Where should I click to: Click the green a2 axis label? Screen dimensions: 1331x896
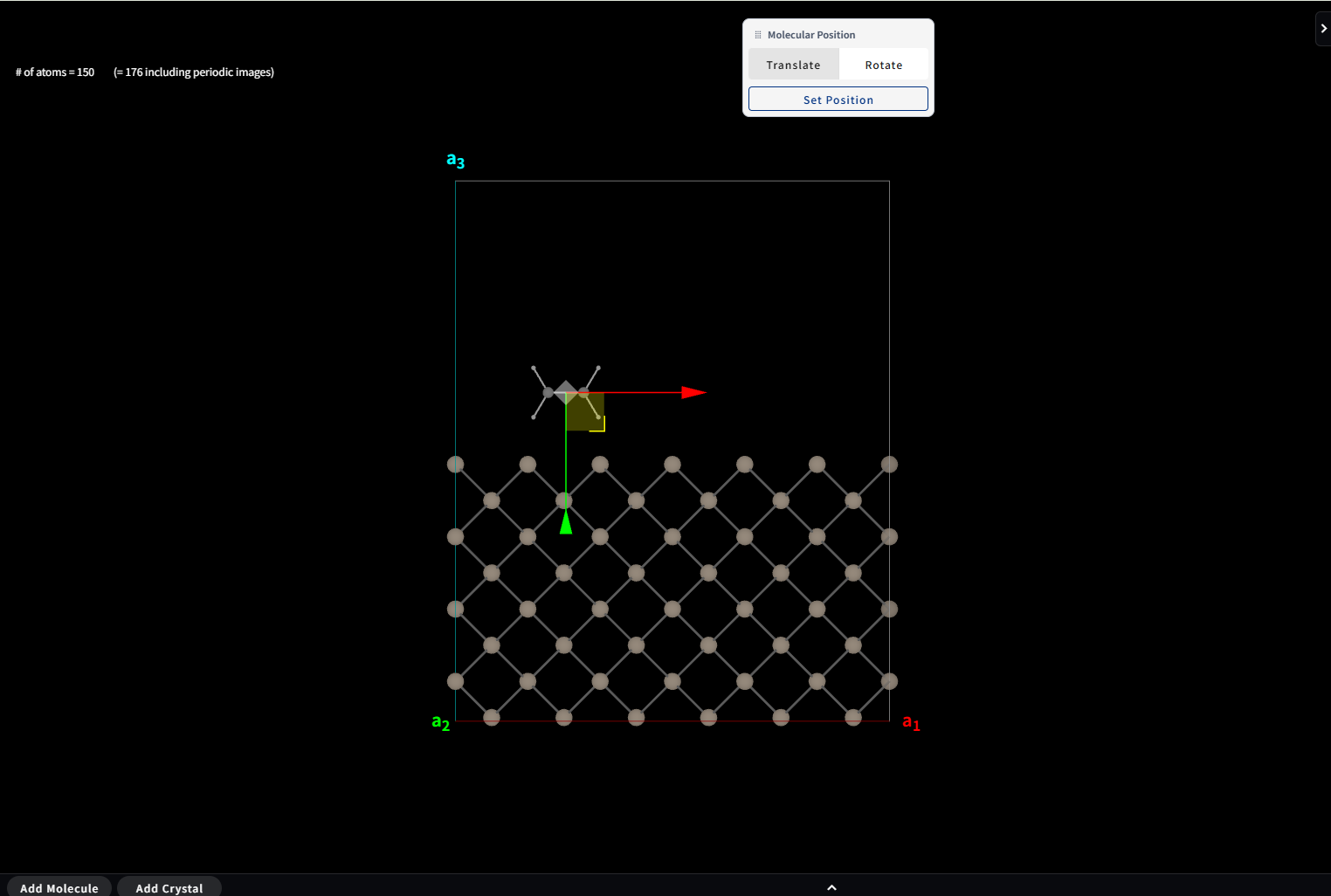point(440,722)
